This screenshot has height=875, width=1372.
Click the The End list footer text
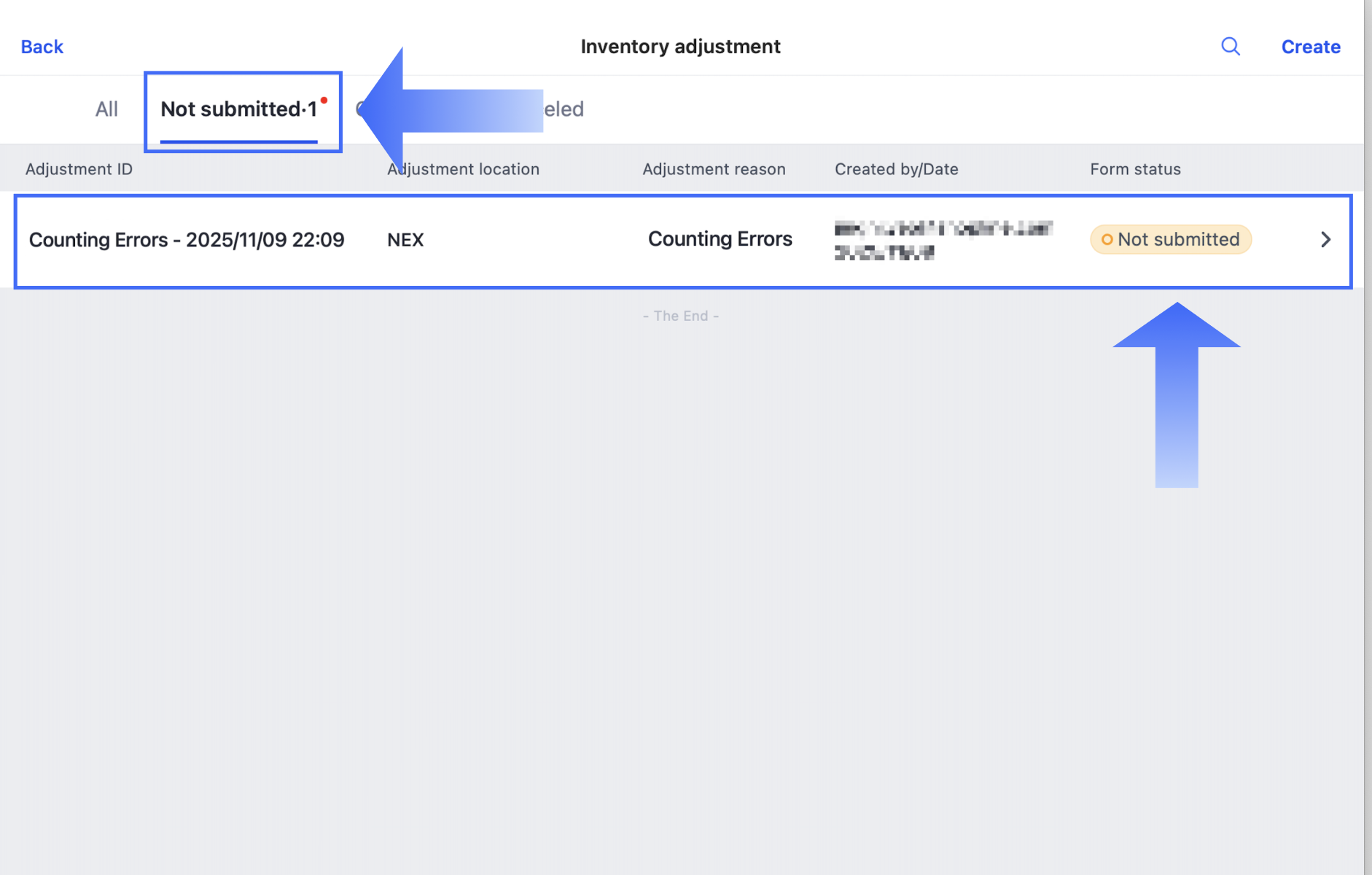(681, 316)
